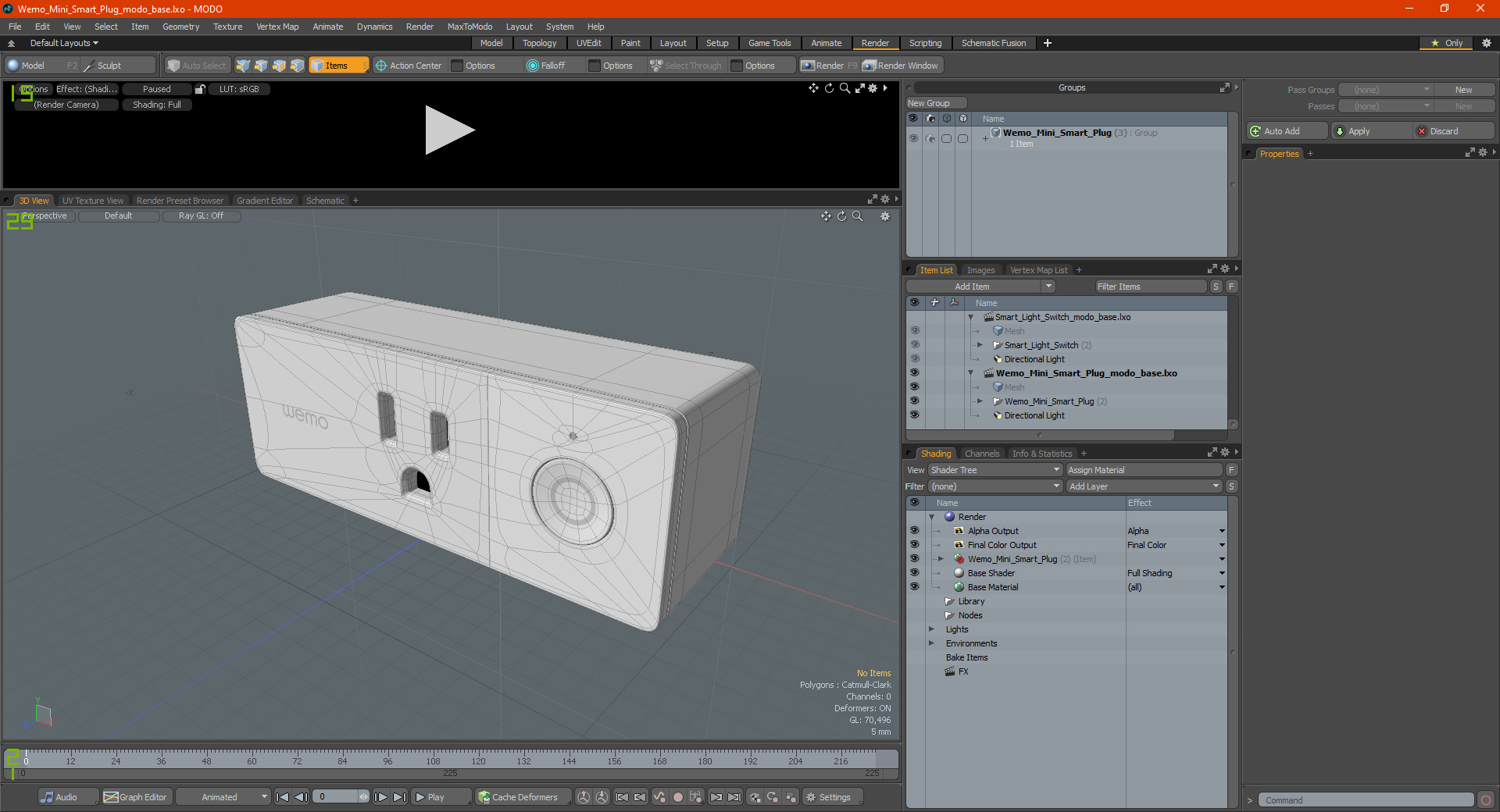Open the Add Layer dropdown
Viewport: 1500px width, 812px height.
point(1144,486)
